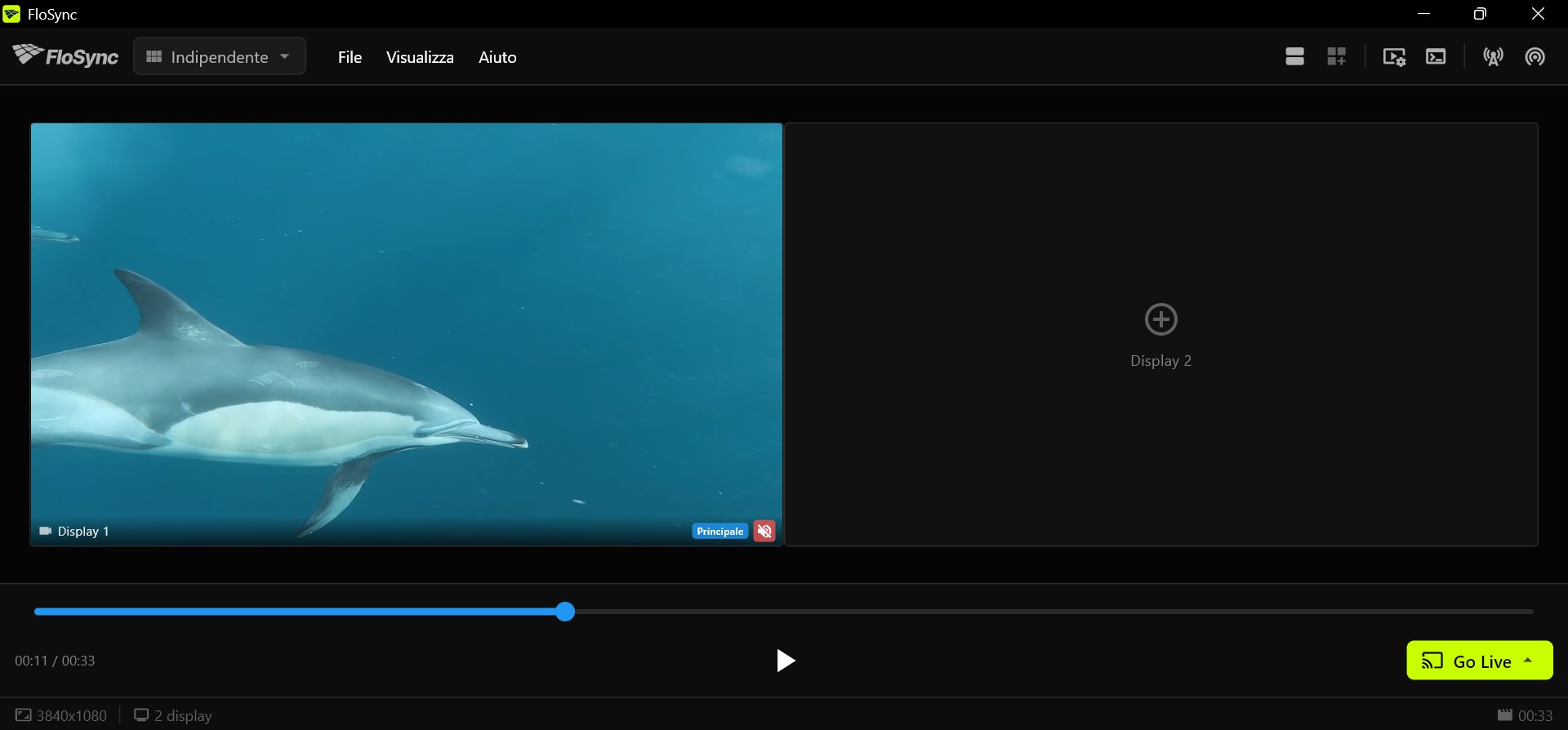Open the Visualizza menu
Viewport: 1568px width, 730px height.
click(x=420, y=57)
